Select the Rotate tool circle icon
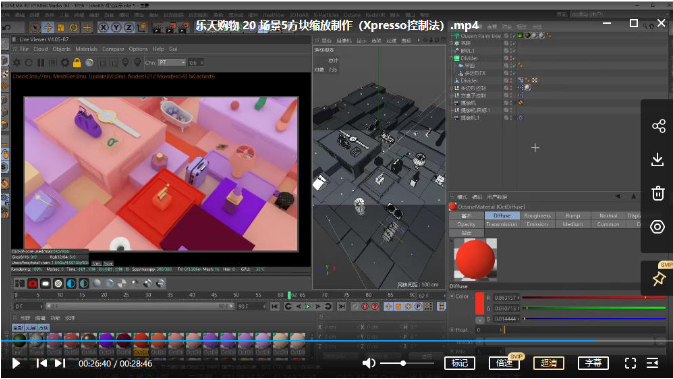Image resolution: width=673 pixels, height=379 pixels. point(73,27)
